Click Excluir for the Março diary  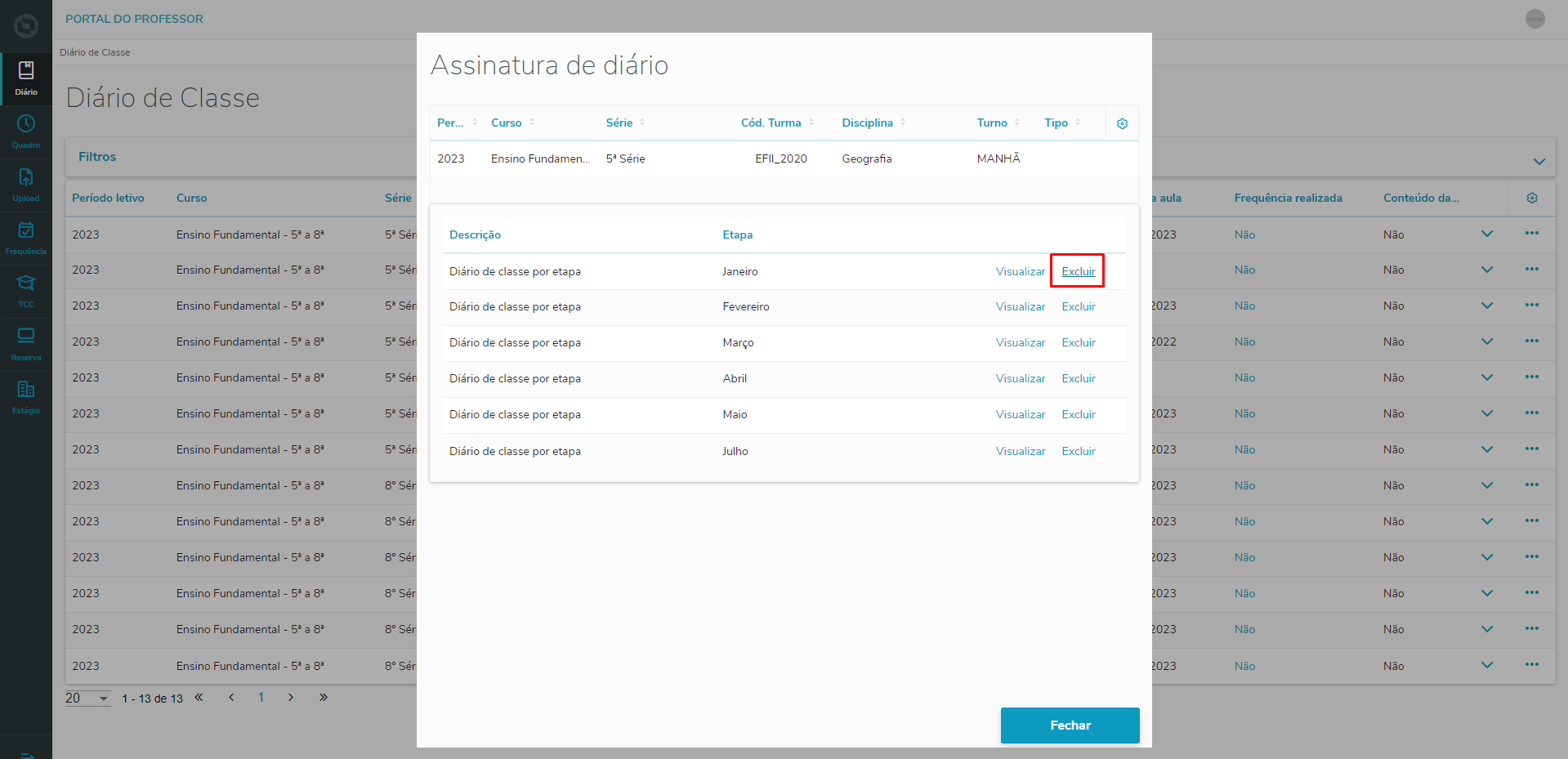pyautogui.click(x=1079, y=342)
